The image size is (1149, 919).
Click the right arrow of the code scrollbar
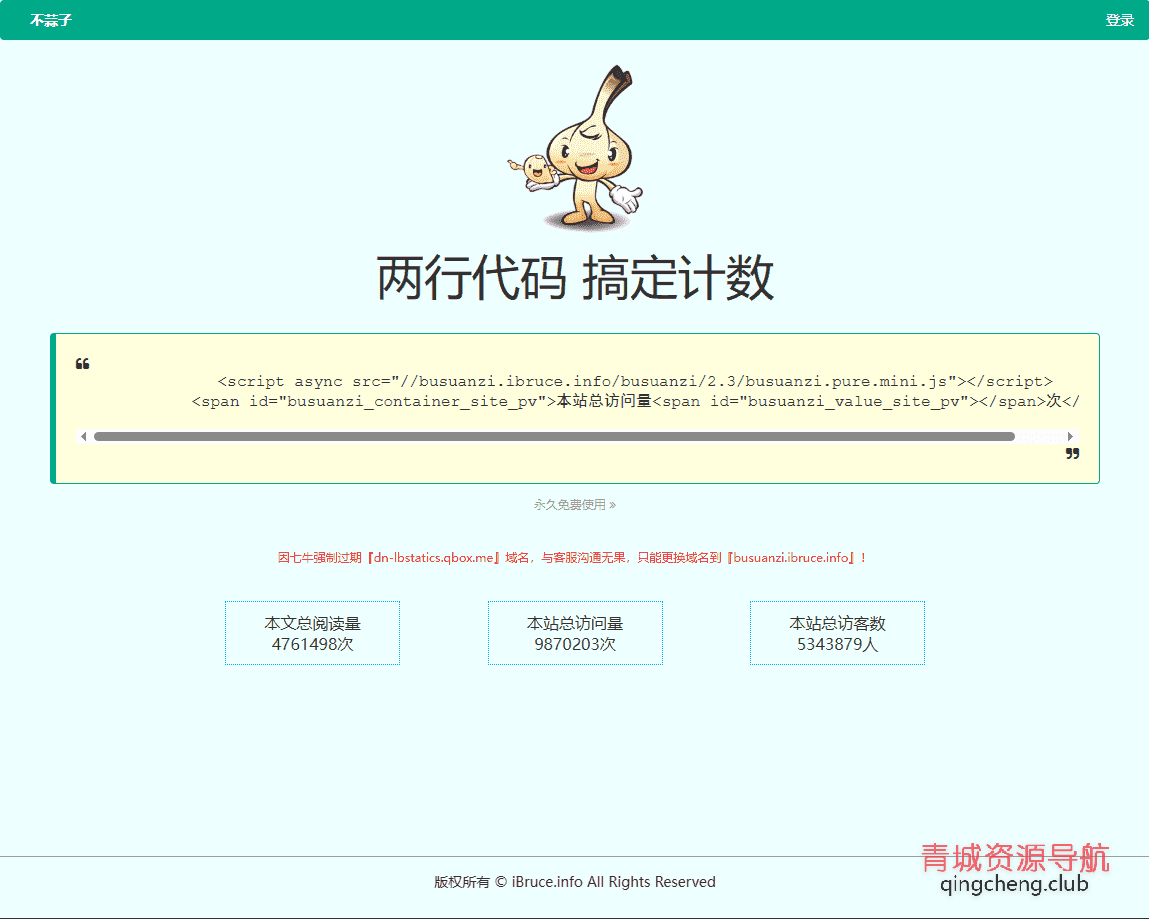(1069, 435)
